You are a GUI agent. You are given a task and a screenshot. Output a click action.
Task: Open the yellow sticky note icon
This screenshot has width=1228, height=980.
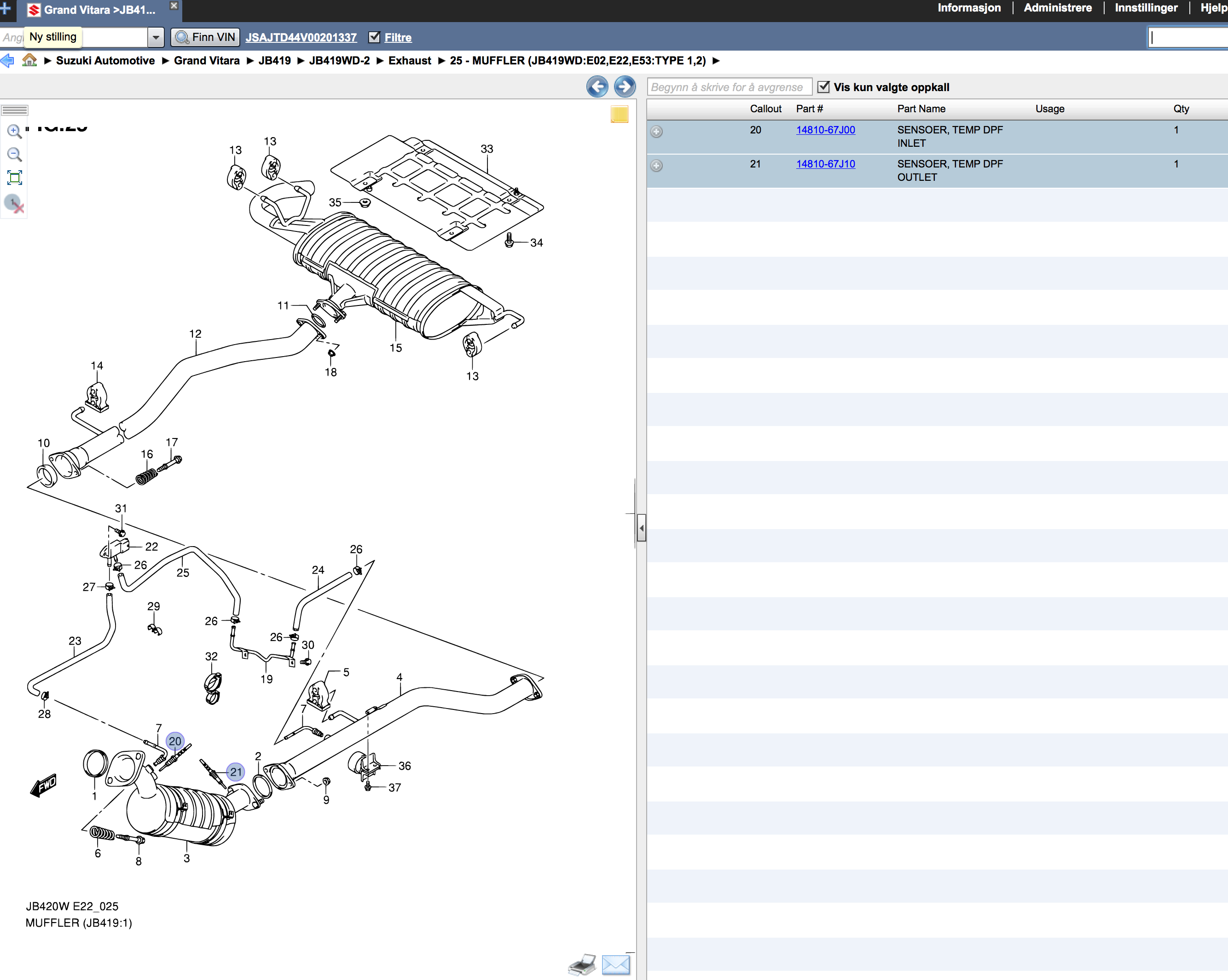pyautogui.click(x=619, y=115)
